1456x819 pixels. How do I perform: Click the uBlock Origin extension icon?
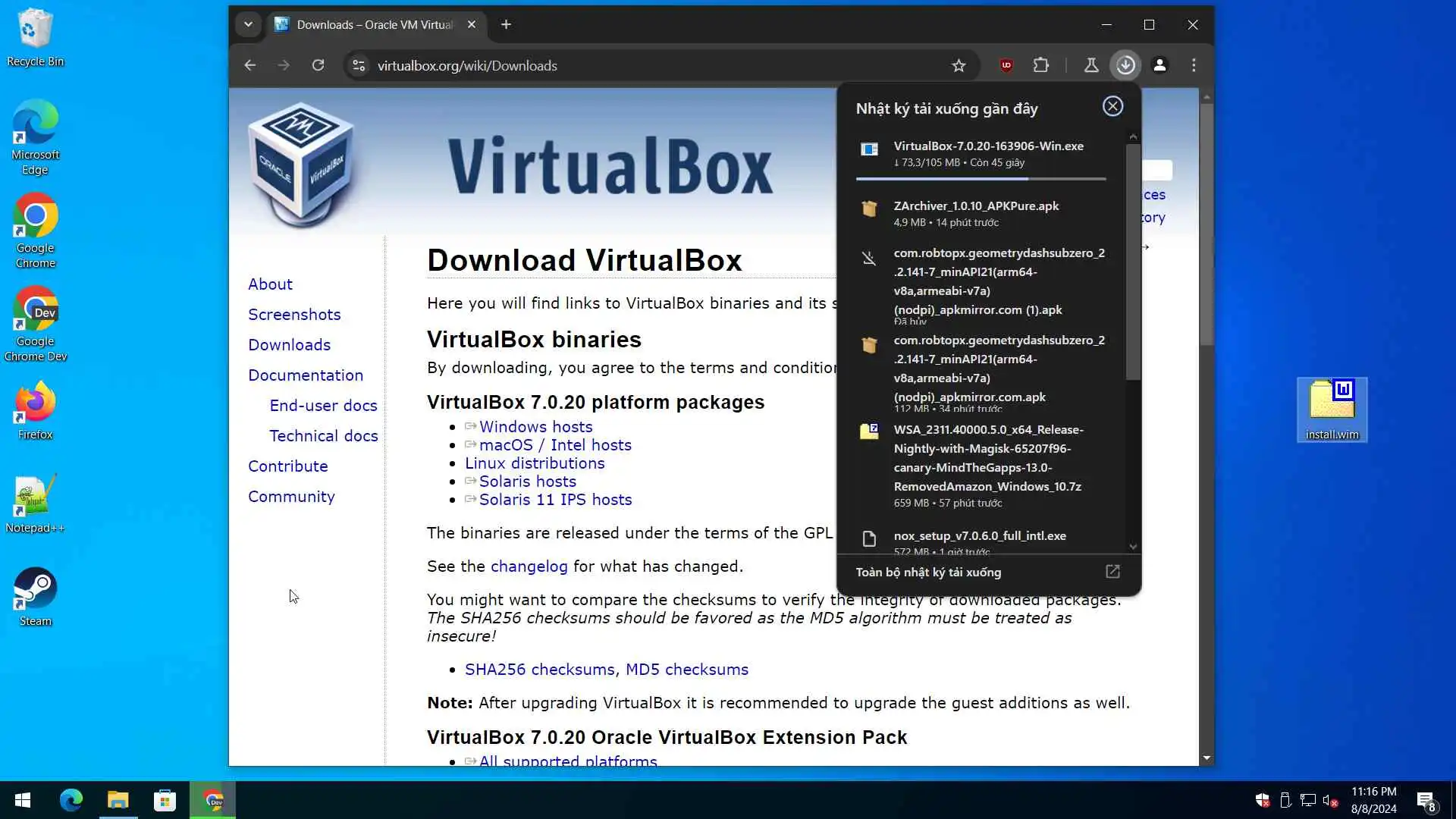coord(1006,65)
